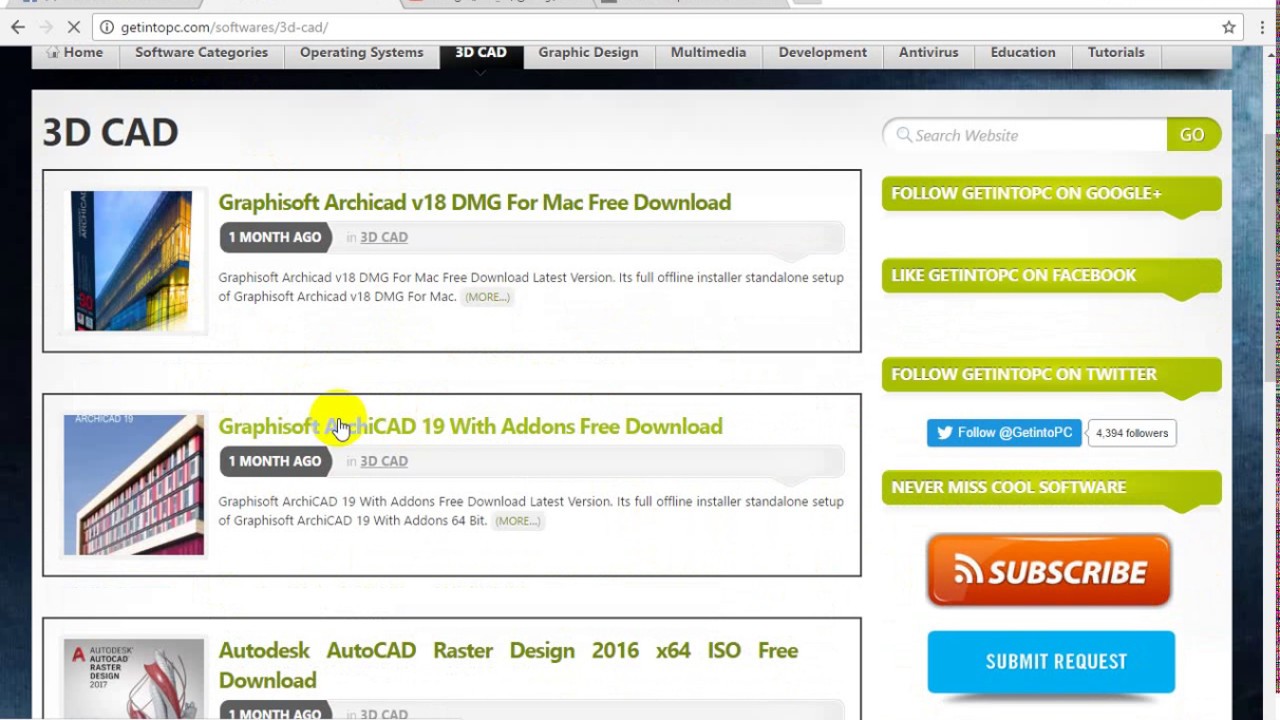Open the Operating Systems menu

[361, 52]
